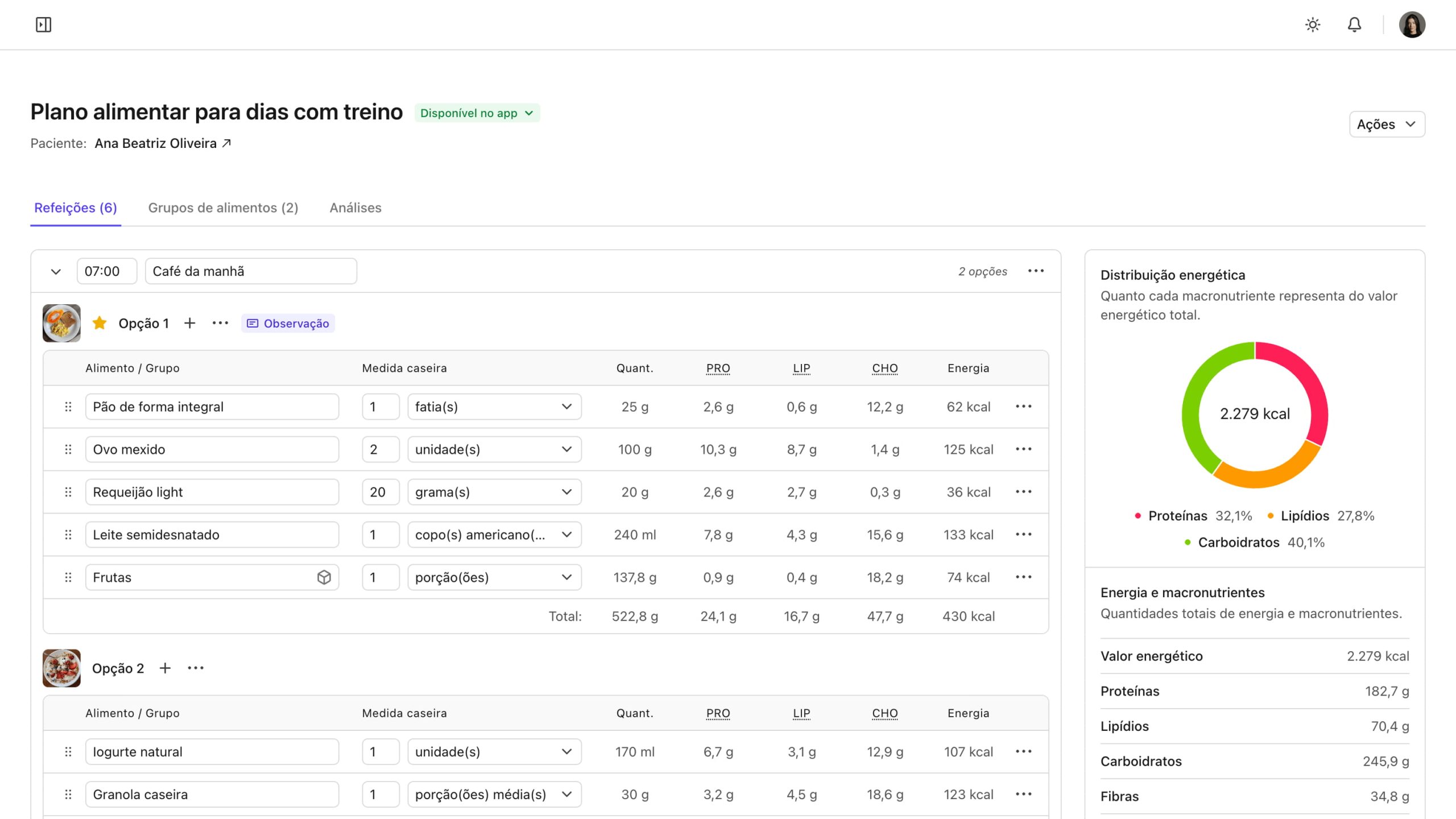Grab the drag handle for Ovo mexido
The width and height of the screenshot is (1456, 819).
tap(68, 449)
